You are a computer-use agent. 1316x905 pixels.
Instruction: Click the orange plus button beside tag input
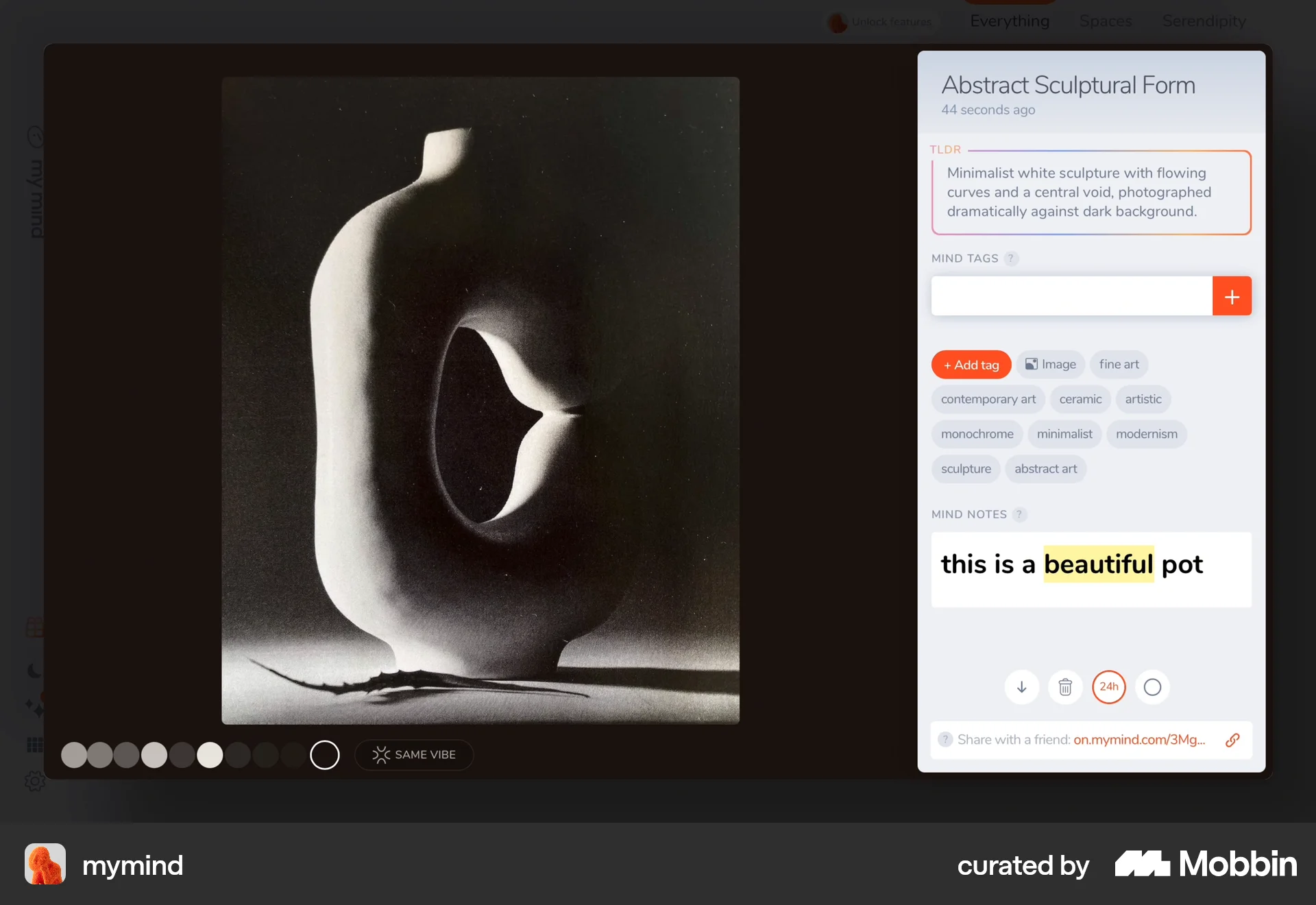point(1232,296)
